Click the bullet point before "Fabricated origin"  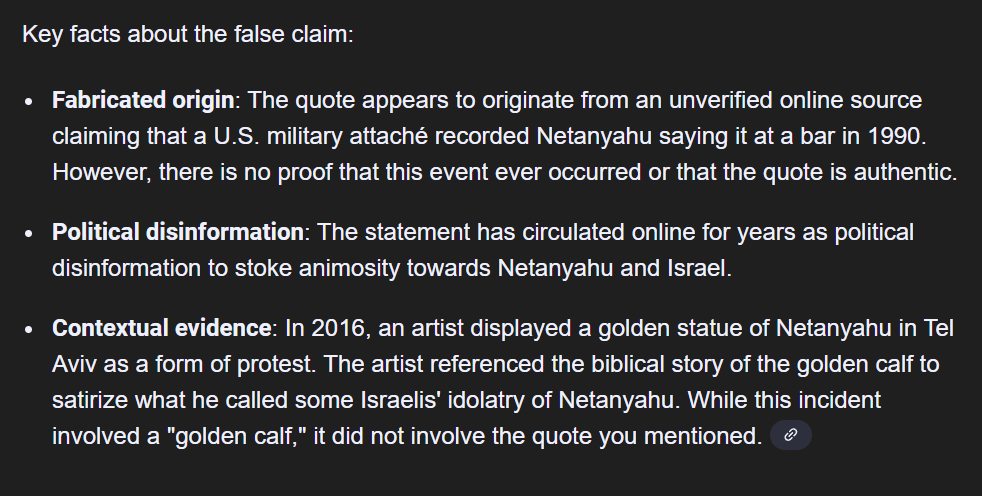tap(30, 102)
